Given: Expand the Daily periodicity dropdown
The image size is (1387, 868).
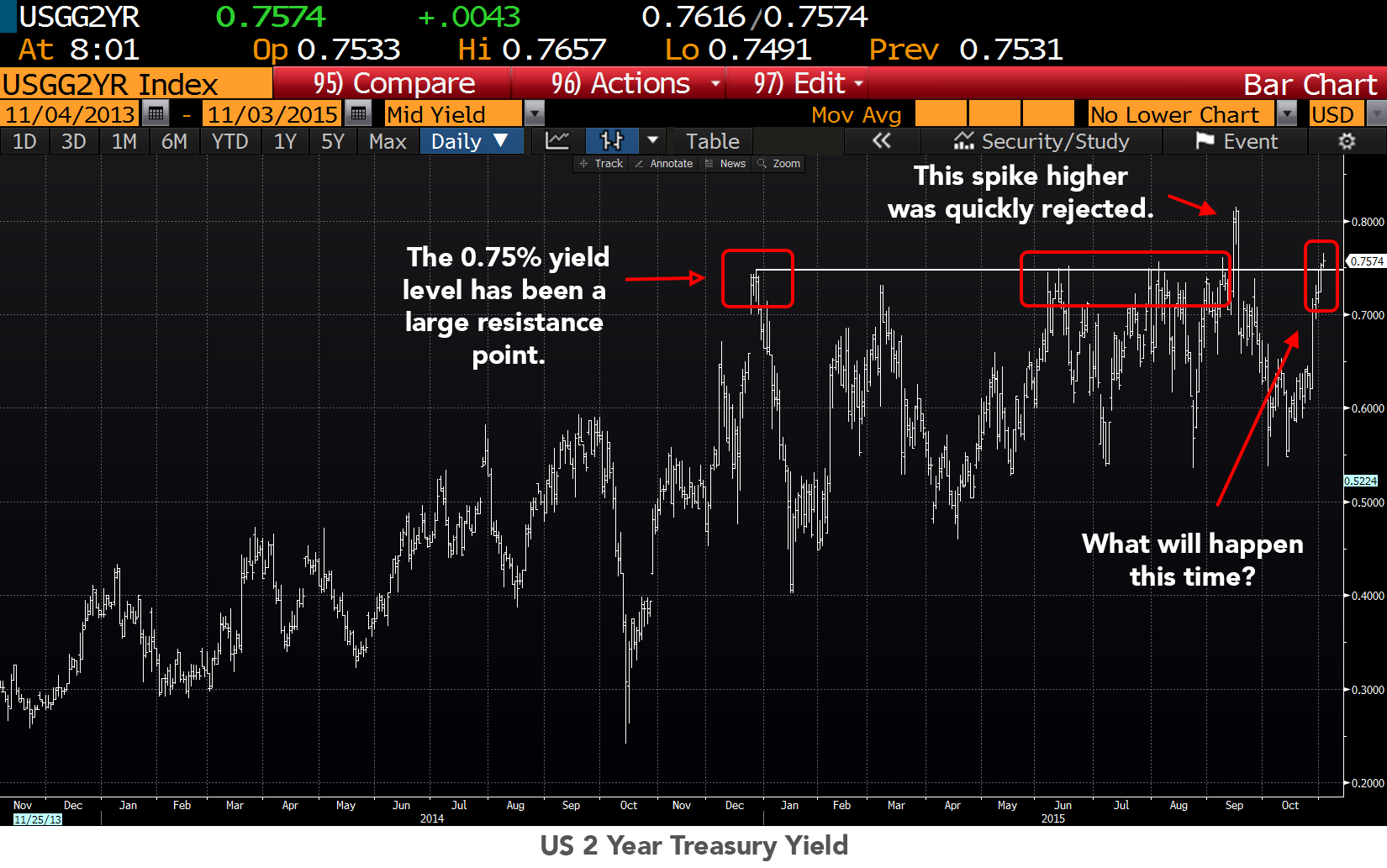Looking at the screenshot, I should [x=470, y=141].
